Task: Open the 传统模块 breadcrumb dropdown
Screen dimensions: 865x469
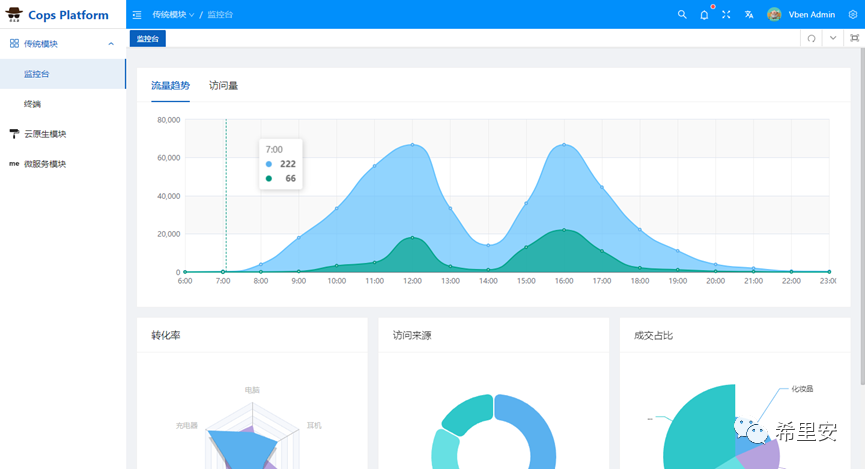Action: 173,15
